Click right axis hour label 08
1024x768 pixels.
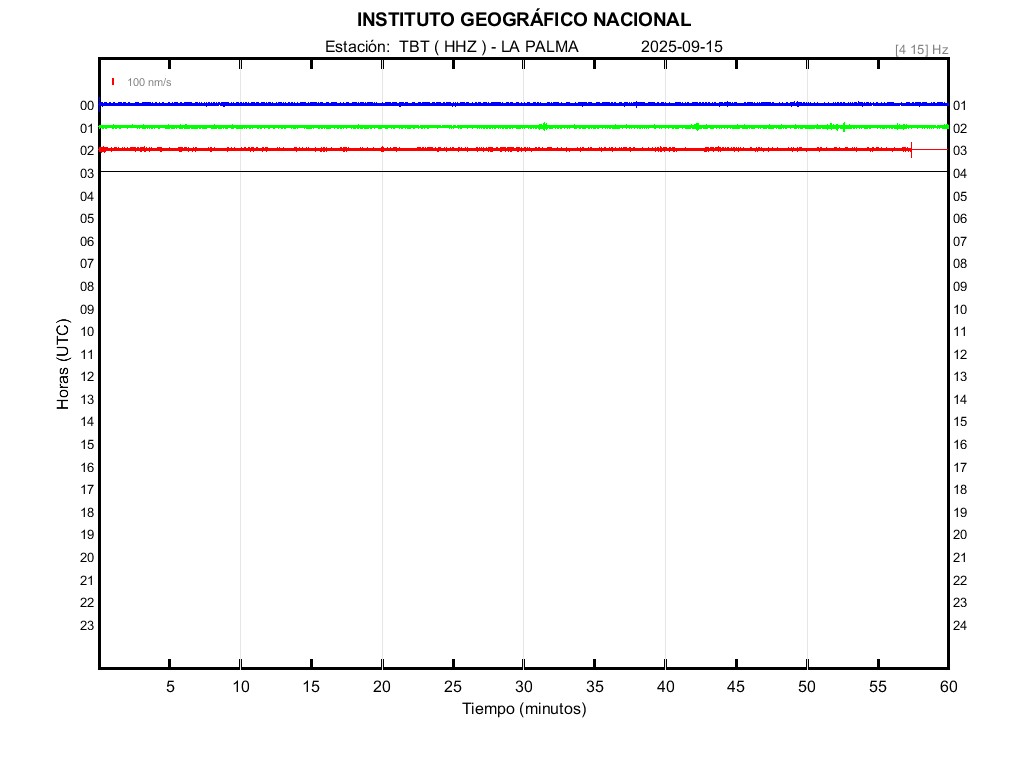pyautogui.click(x=960, y=264)
